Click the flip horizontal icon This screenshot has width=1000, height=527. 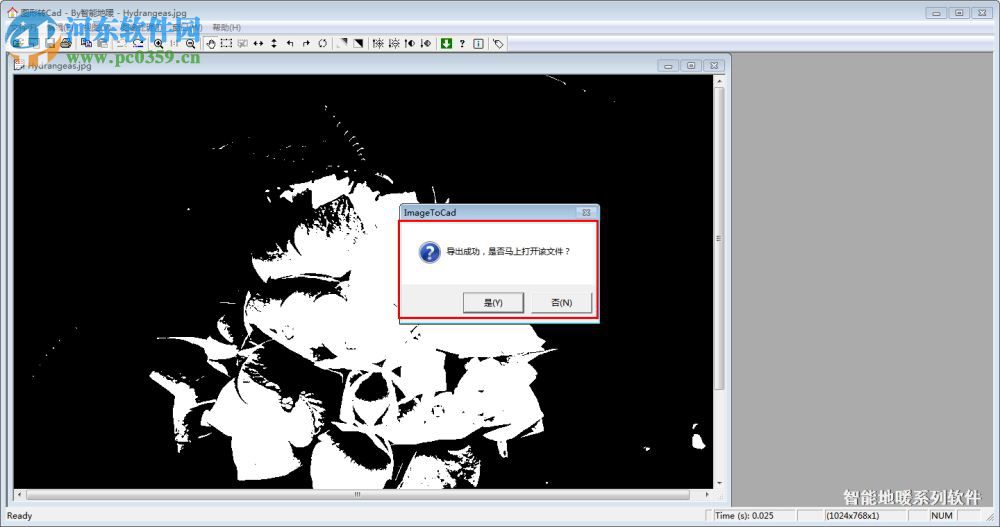pyautogui.click(x=258, y=43)
